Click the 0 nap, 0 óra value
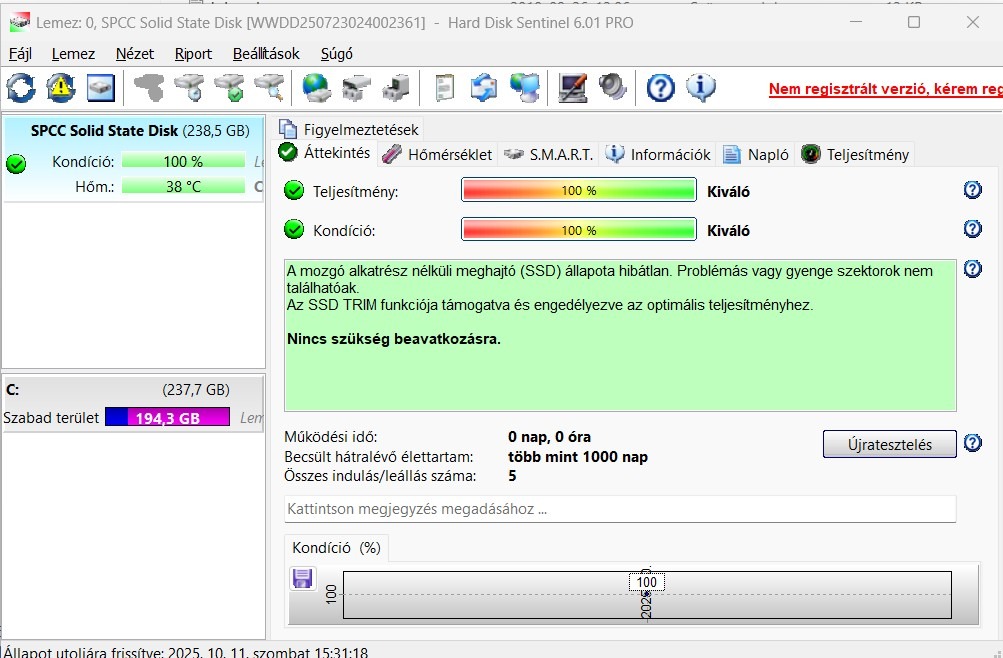 click(549, 437)
